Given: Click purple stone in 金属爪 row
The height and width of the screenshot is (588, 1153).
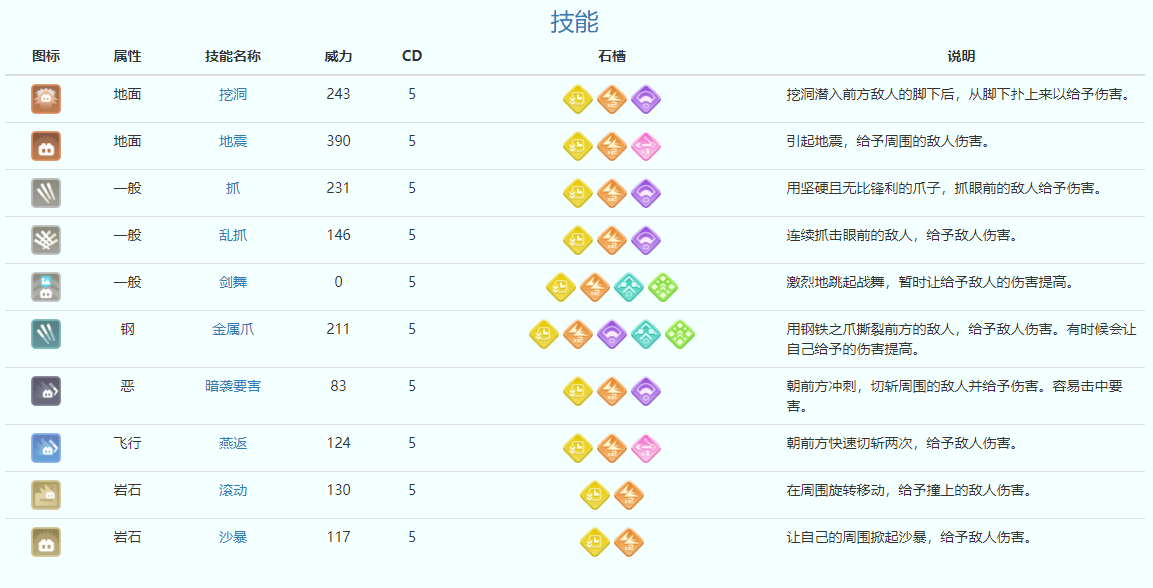Looking at the screenshot, I should 612,335.
